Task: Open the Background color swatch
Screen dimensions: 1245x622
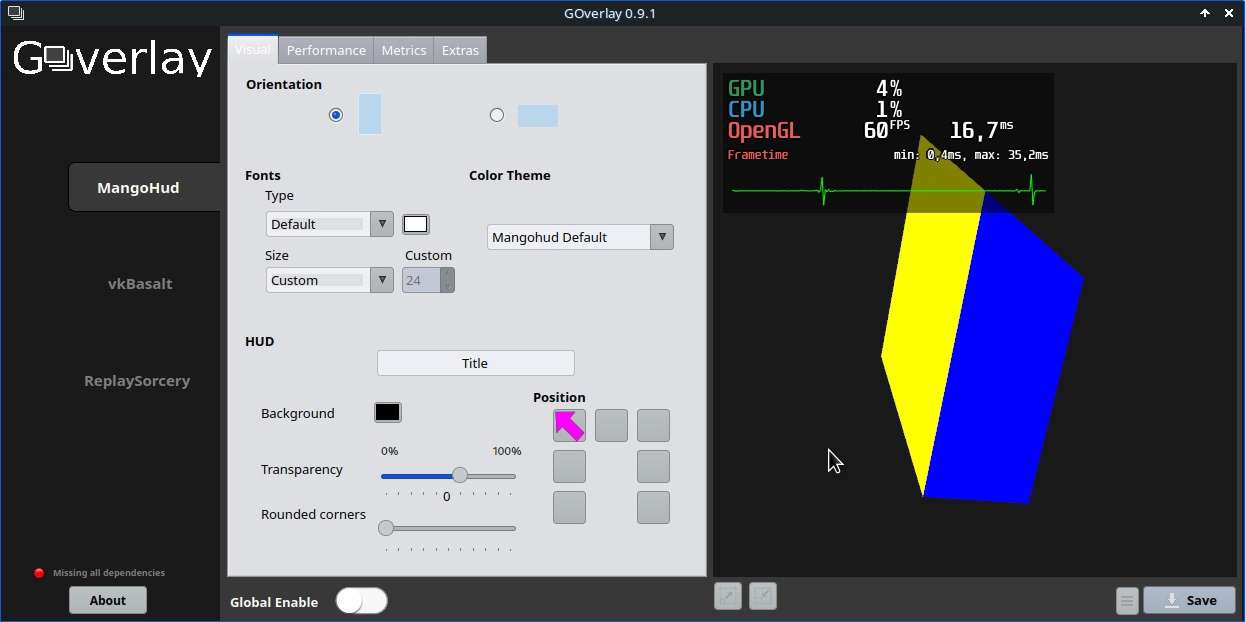Action: (x=387, y=412)
